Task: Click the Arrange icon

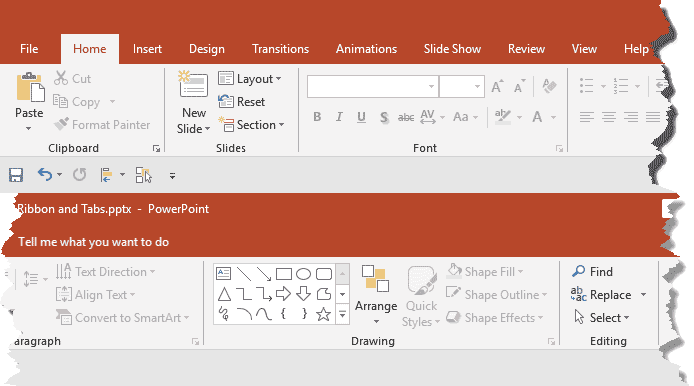Action: pyautogui.click(x=375, y=279)
